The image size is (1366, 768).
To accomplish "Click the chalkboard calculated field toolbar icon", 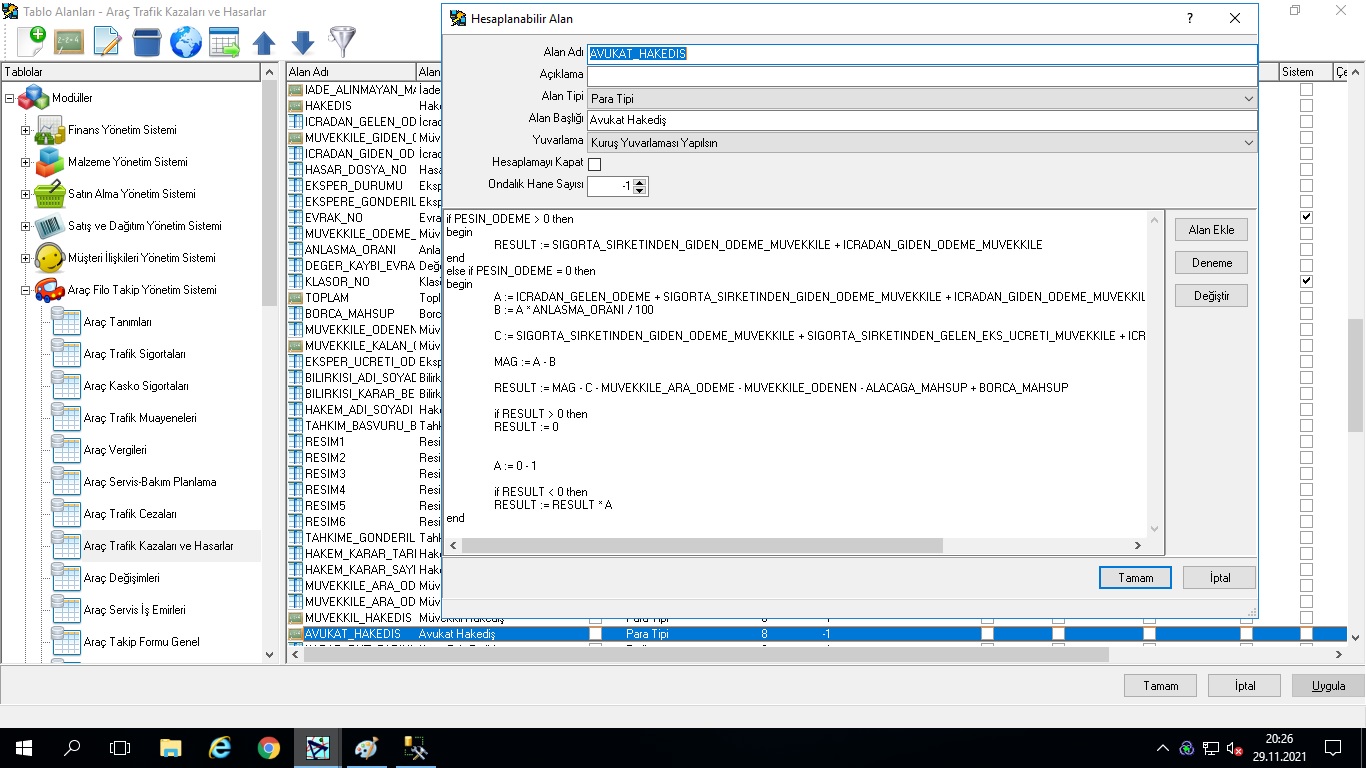I will tap(69, 41).
